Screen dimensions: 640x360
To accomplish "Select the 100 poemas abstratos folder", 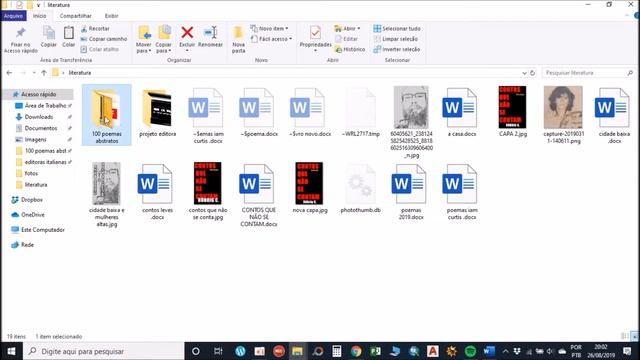I will (x=107, y=115).
